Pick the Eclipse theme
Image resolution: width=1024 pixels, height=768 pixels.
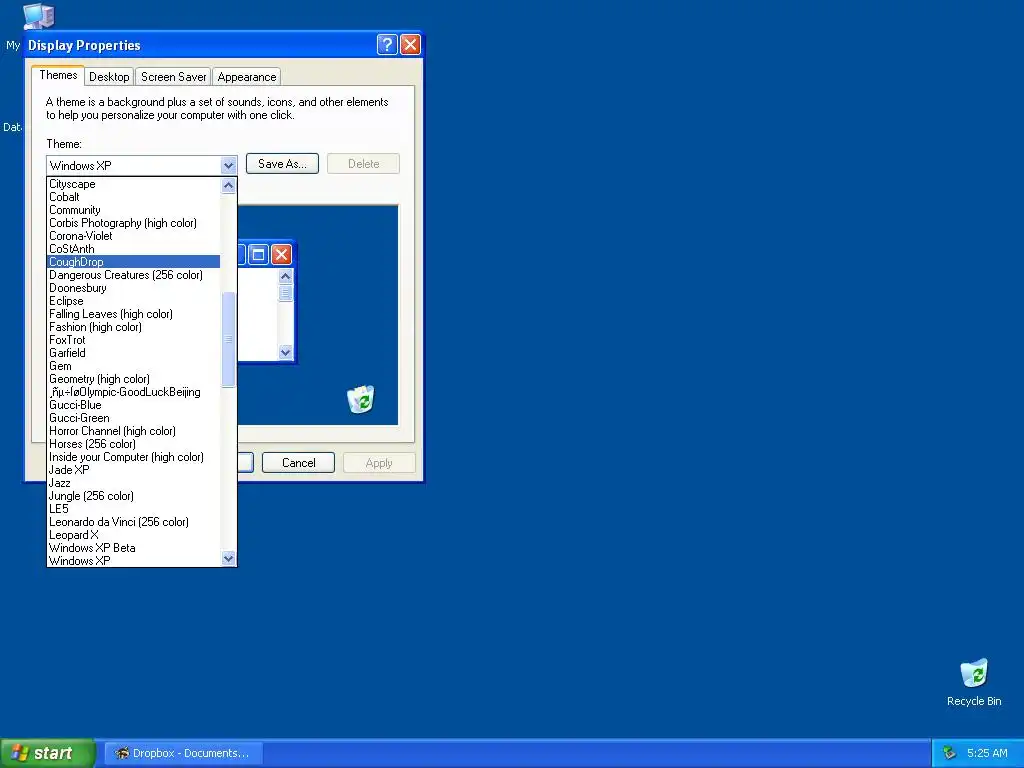[x=134, y=301]
